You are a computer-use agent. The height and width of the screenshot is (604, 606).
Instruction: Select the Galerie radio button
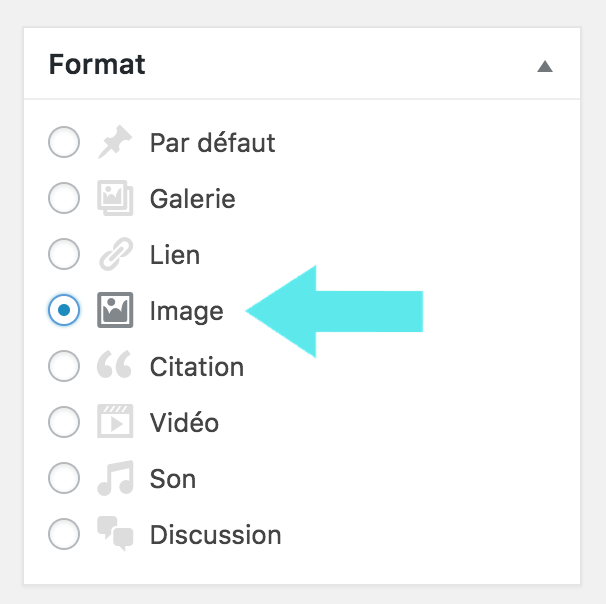coord(64,199)
